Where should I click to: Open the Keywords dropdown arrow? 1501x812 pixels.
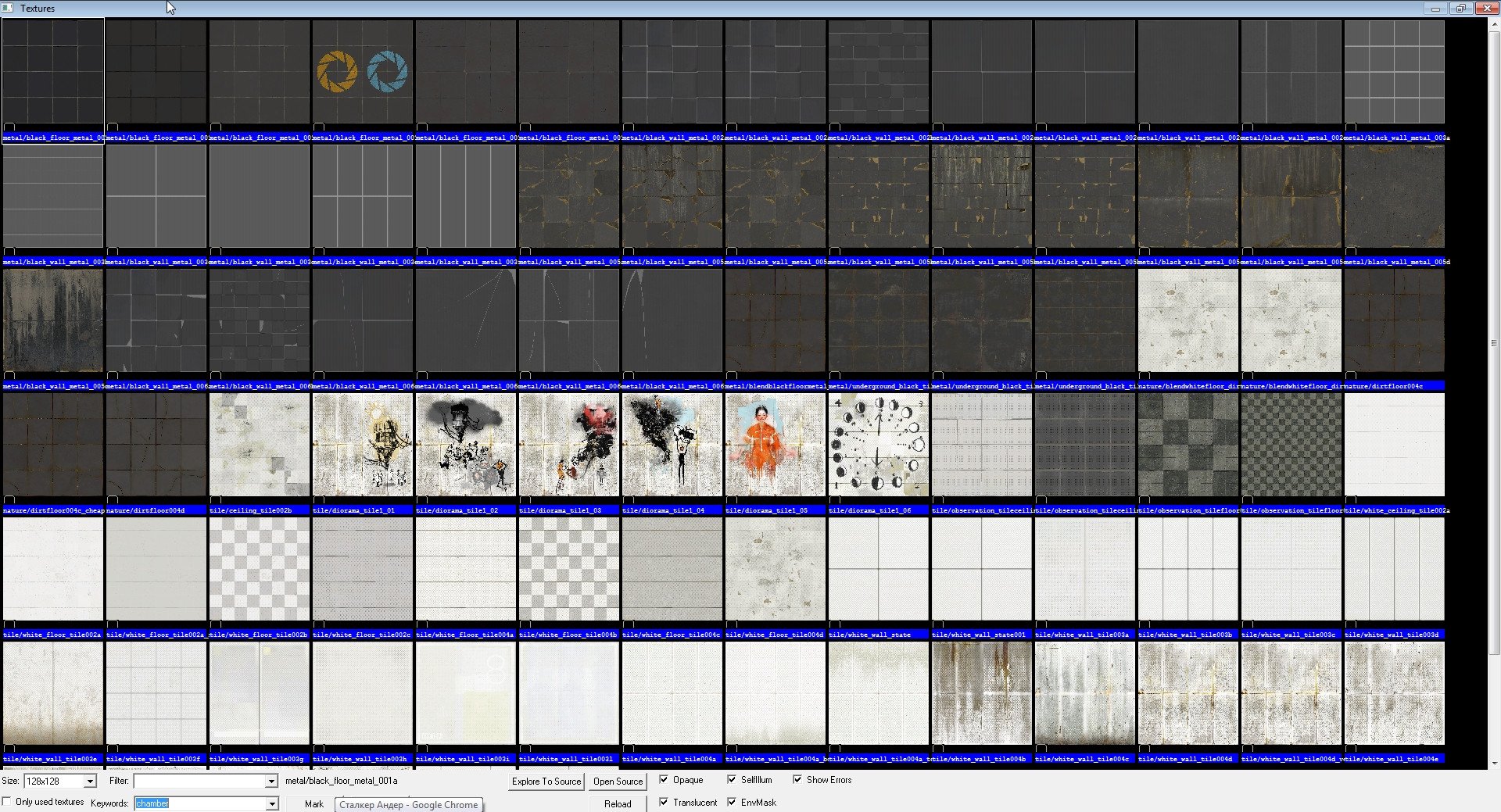click(x=271, y=803)
